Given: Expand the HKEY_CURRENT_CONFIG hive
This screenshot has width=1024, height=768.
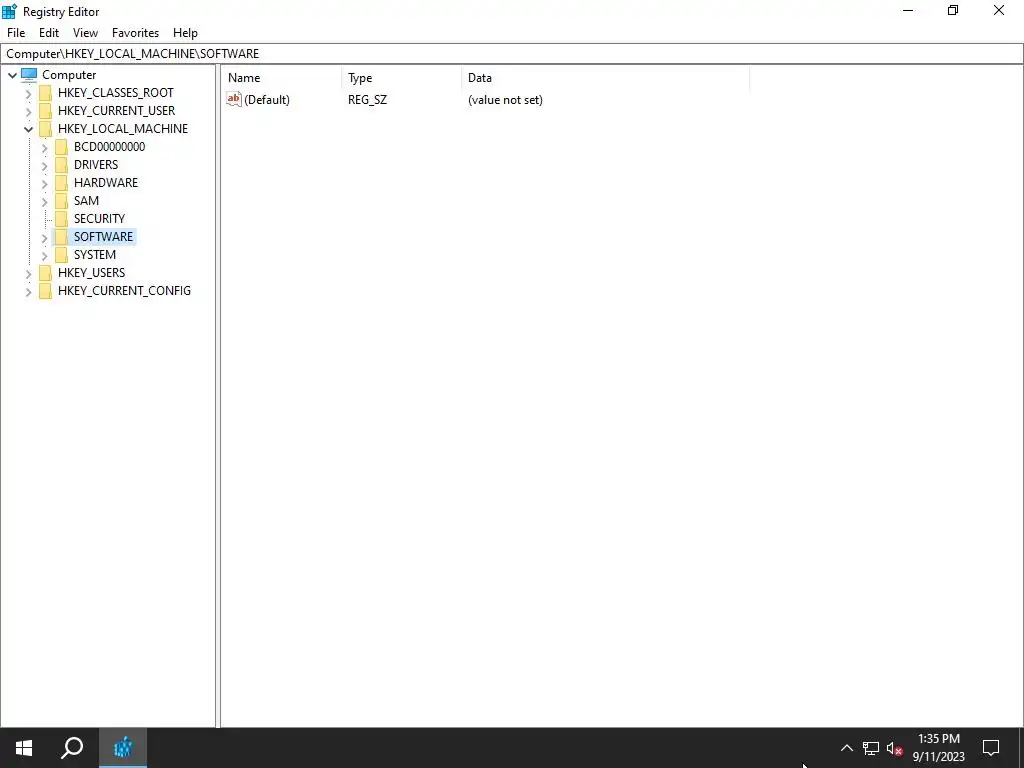Looking at the screenshot, I should pyautogui.click(x=28, y=292).
